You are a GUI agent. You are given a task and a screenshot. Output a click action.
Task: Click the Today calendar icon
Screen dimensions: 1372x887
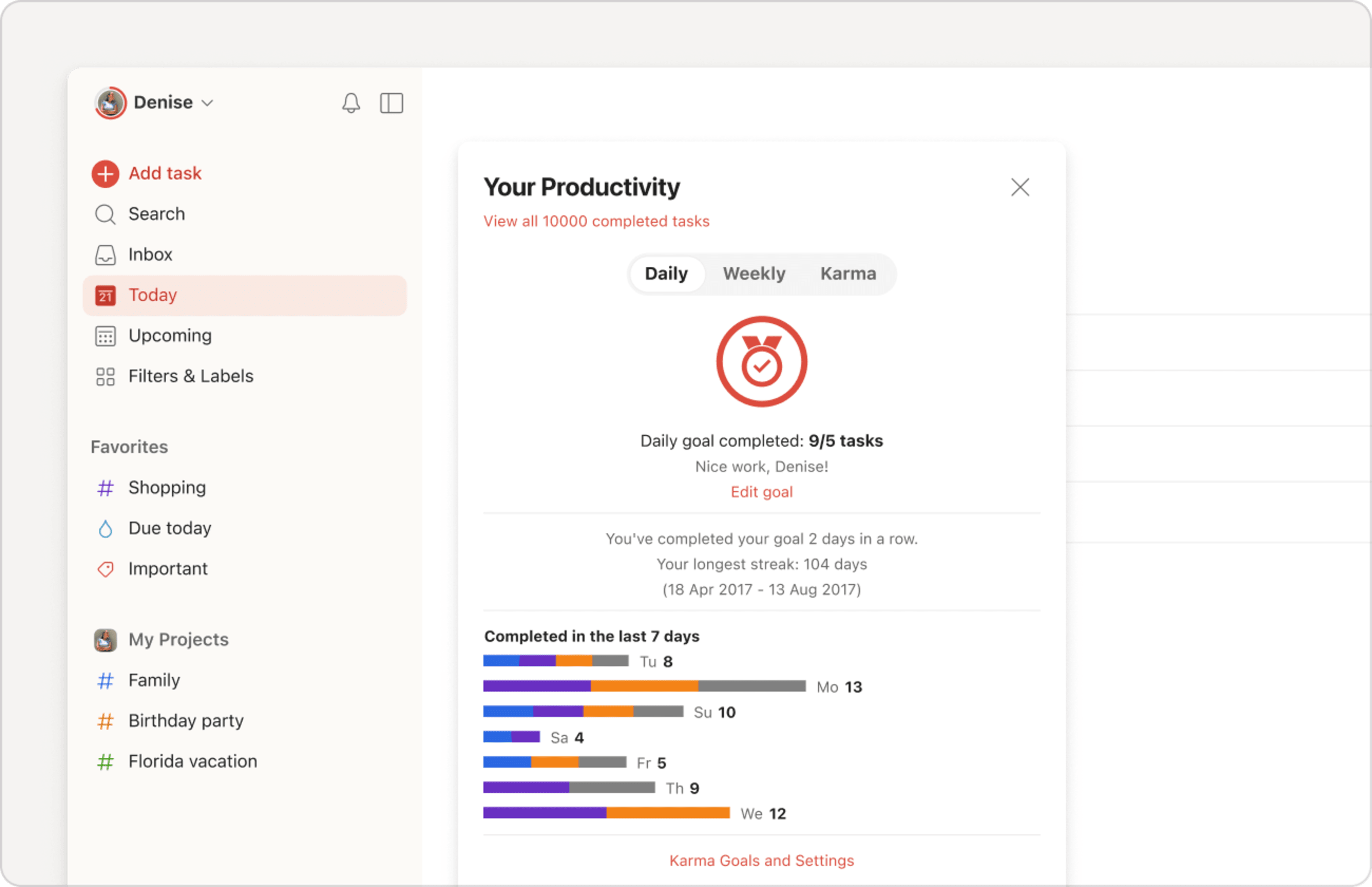point(106,295)
